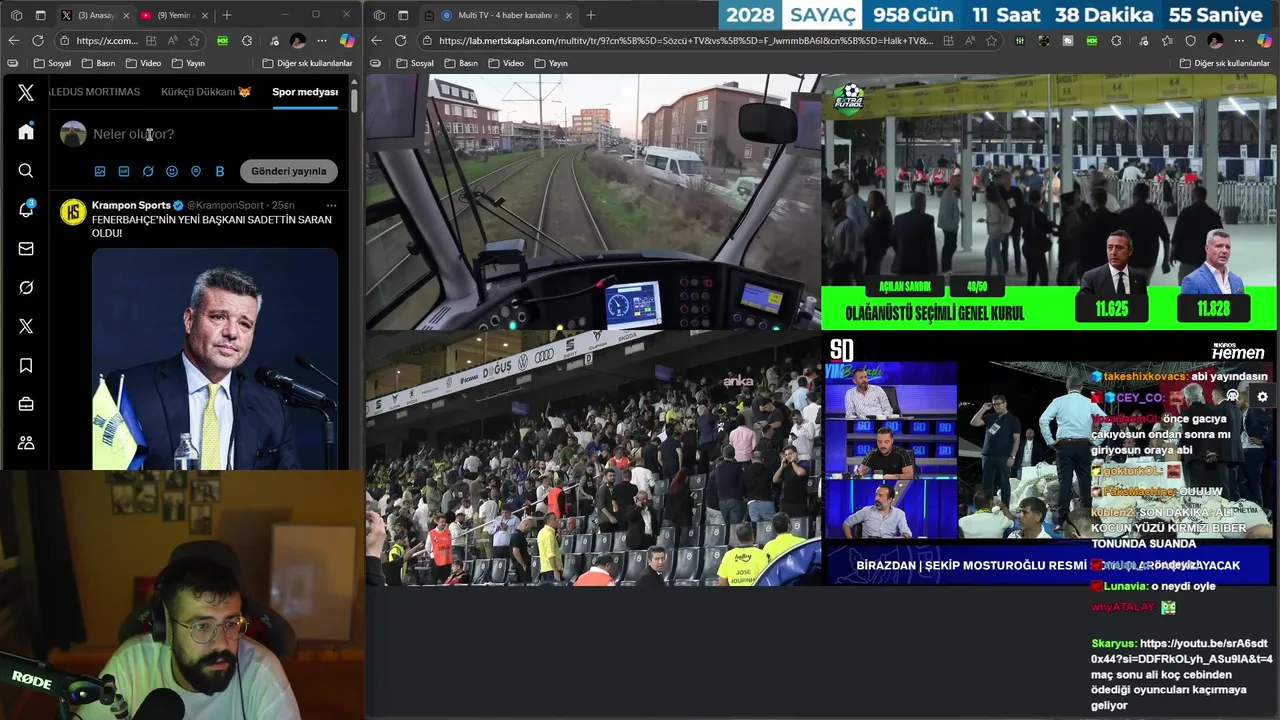1280x720 pixels.
Task: Open X notifications bell with 3 badge
Action: click(26, 209)
